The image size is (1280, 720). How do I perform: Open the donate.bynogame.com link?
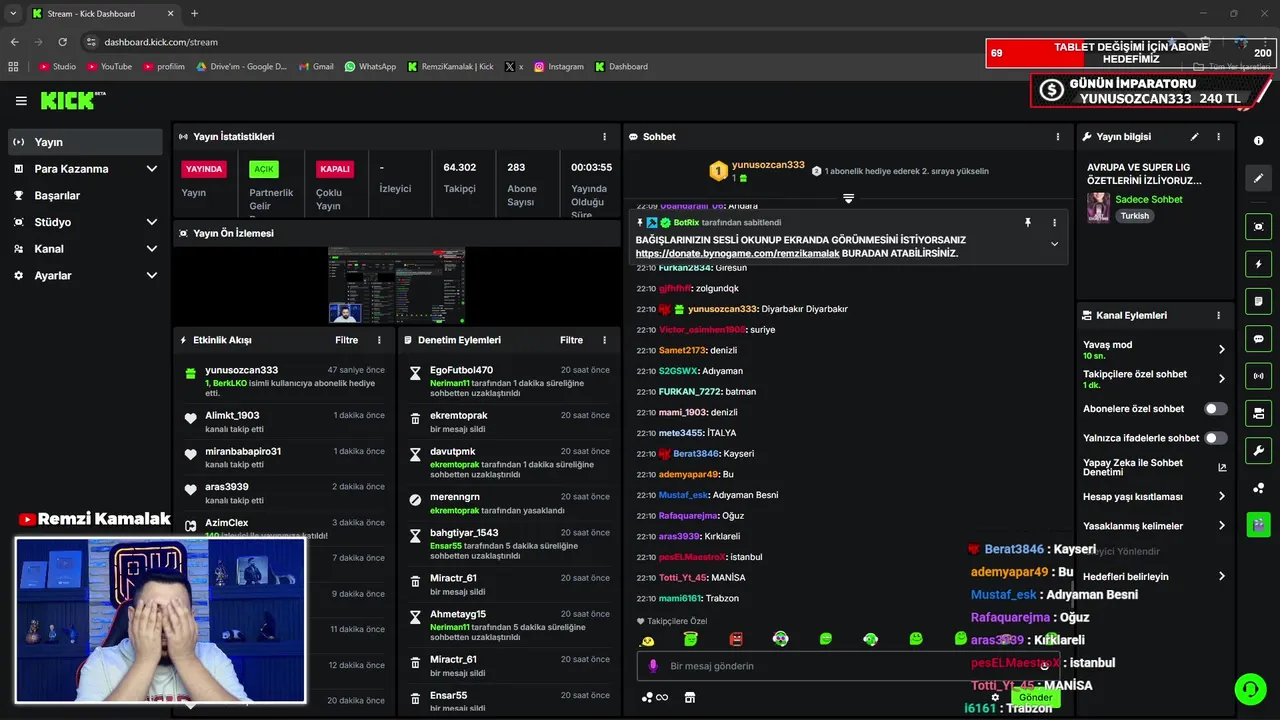pos(737,253)
